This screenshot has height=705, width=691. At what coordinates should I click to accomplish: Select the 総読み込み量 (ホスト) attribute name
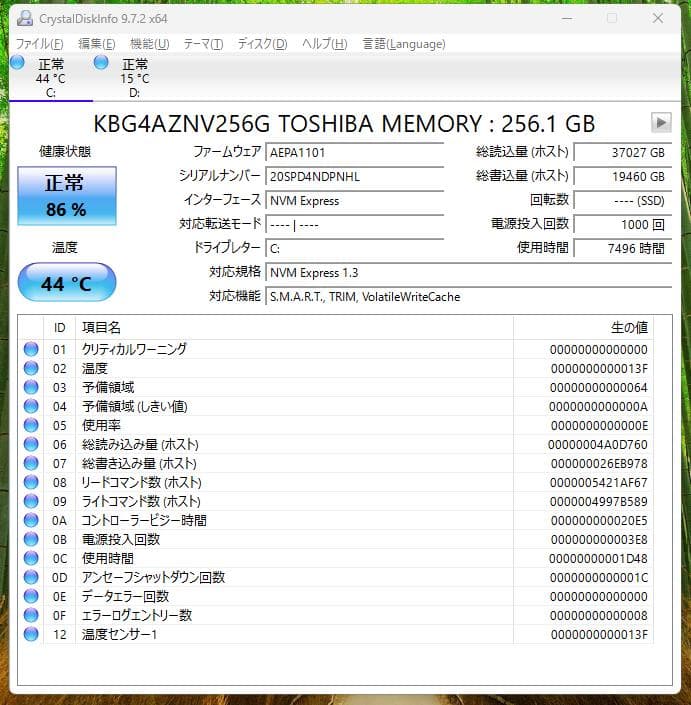pos(140,444)
